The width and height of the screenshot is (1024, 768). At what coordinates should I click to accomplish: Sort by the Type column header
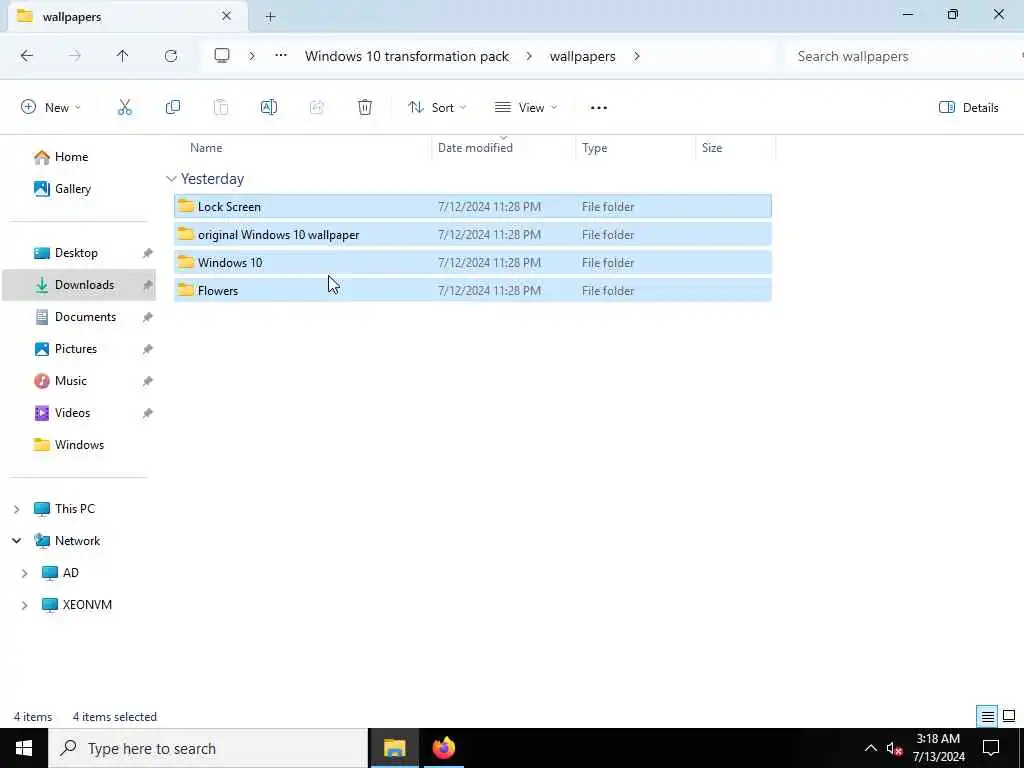pyautogui.click(x=594, y=148)
